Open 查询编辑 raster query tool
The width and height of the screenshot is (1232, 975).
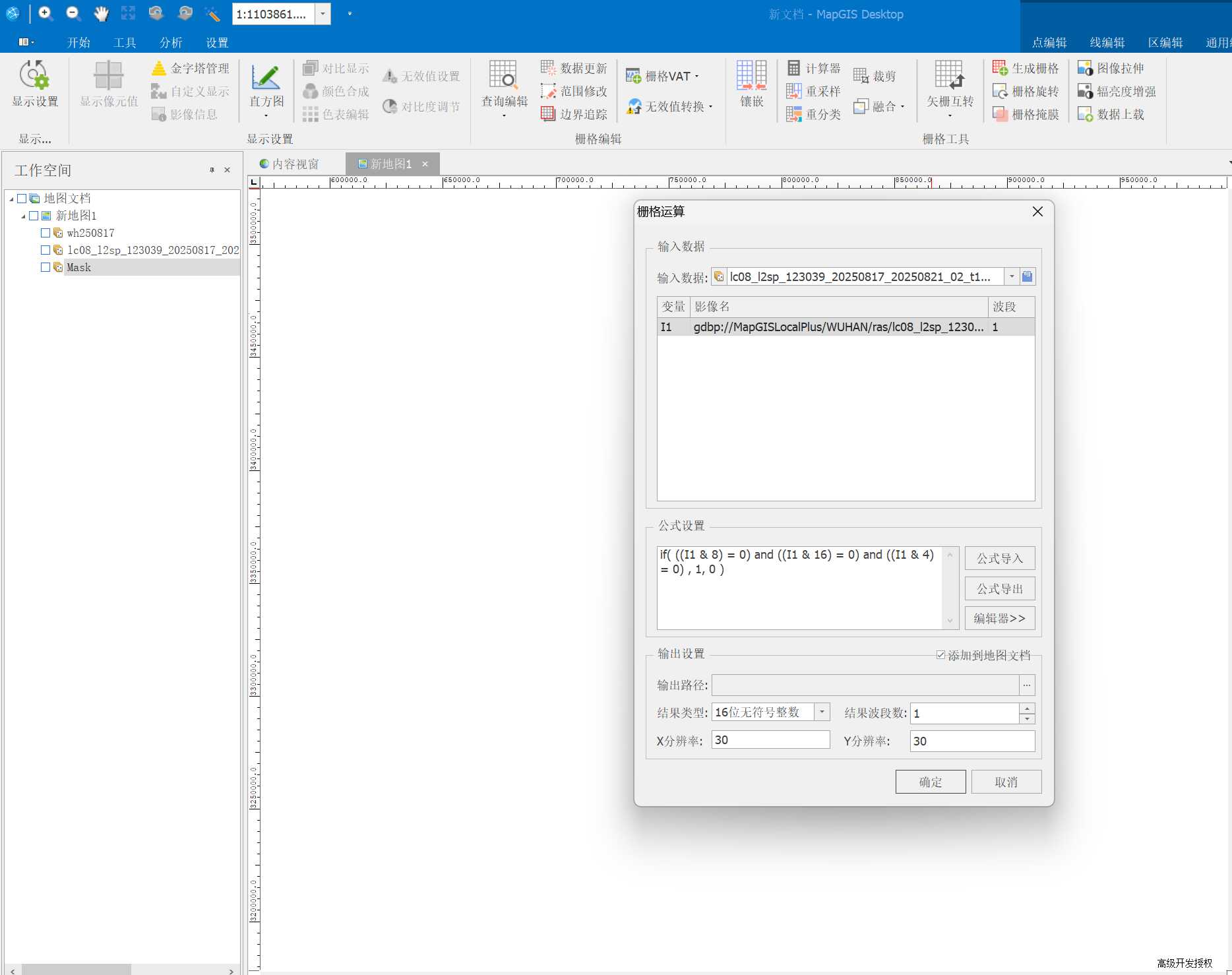505,89
